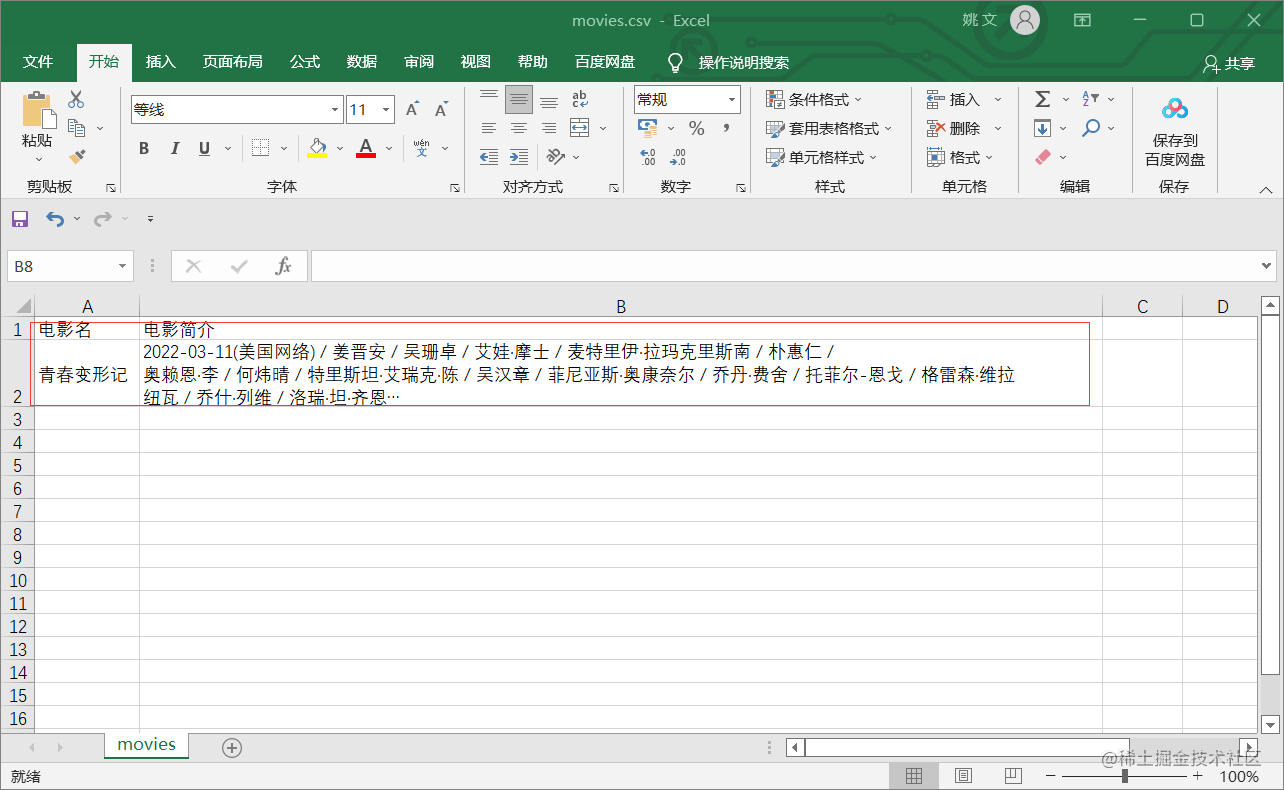Toggle middle vertical alignment
Image resolution: width=1284 pixels, height=790 pixels.
519,99
